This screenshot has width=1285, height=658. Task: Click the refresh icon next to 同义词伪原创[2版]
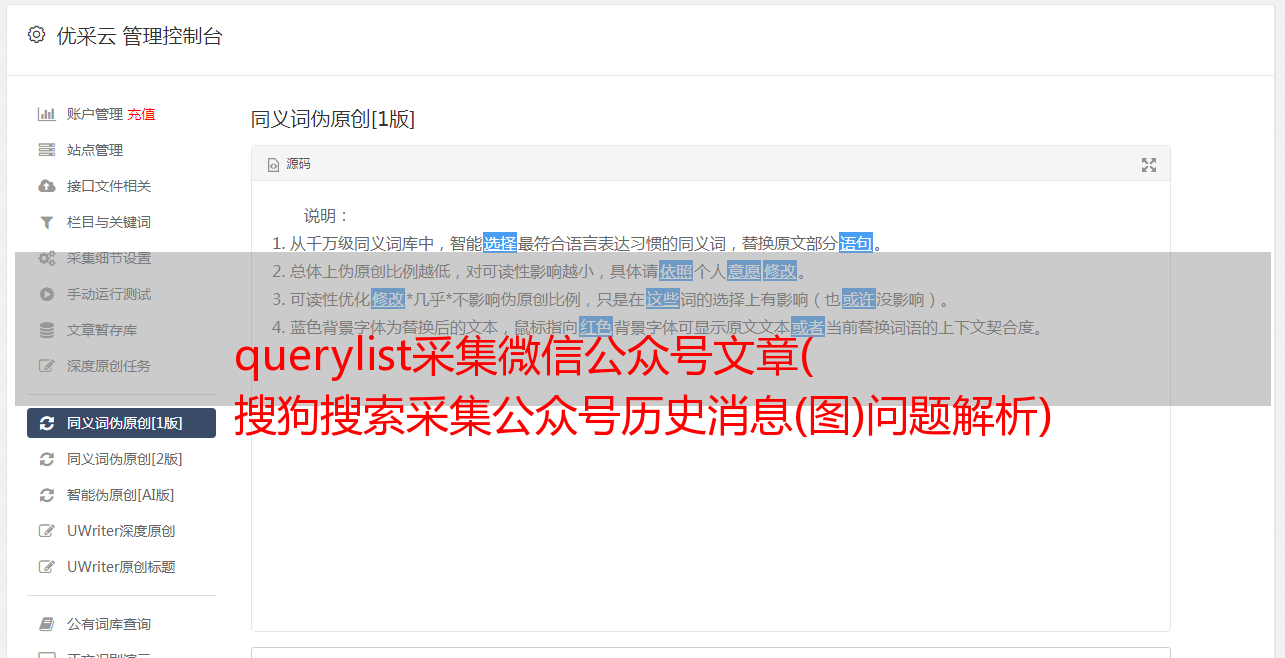click(x=46, y=459)
